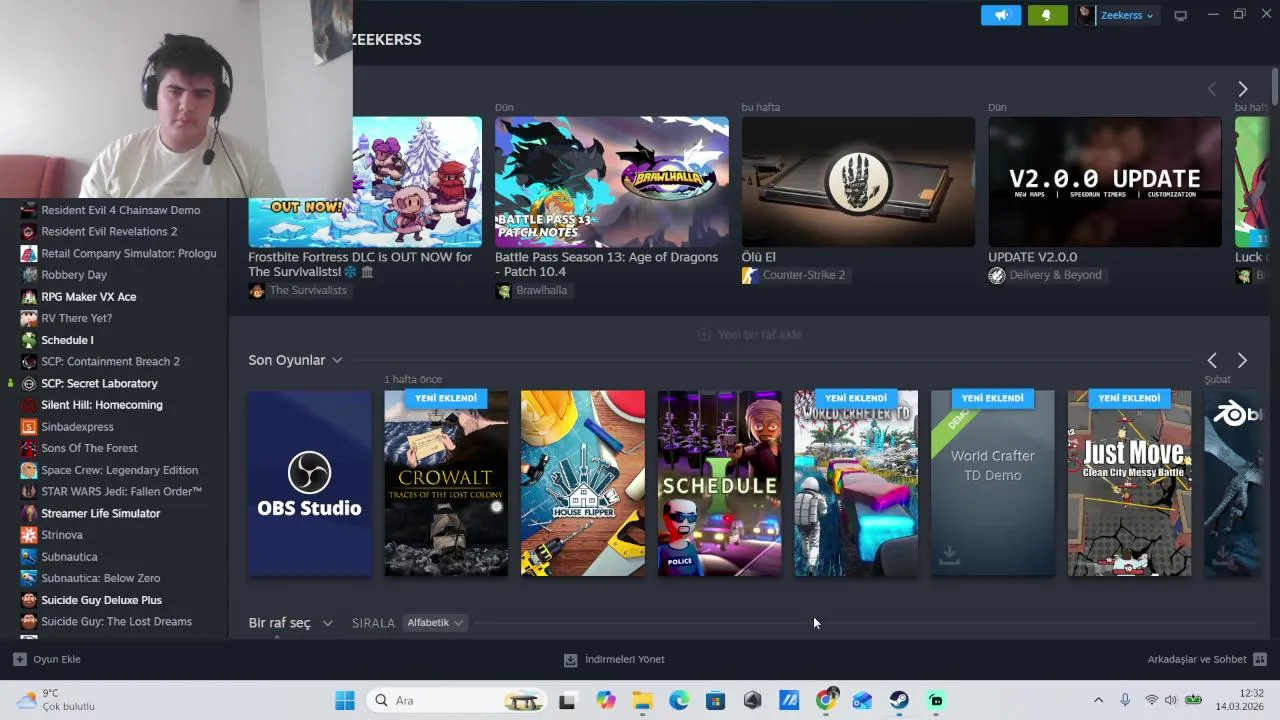Open the Steam announcements megaphone button

[1001, 15]
